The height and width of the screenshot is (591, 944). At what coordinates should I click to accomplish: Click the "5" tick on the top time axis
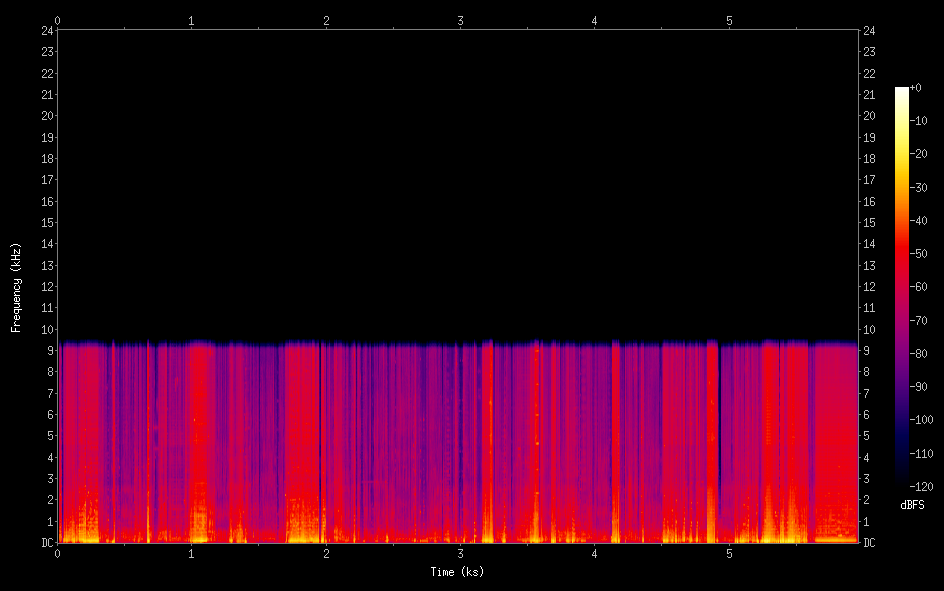[x=729, y=20]
